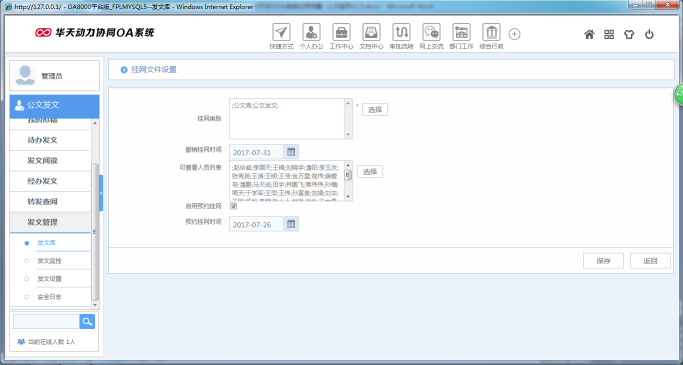683x365 pixels.
Task: Click the arrow icon beside 挂网文件设置 heading
Action: 124,70
